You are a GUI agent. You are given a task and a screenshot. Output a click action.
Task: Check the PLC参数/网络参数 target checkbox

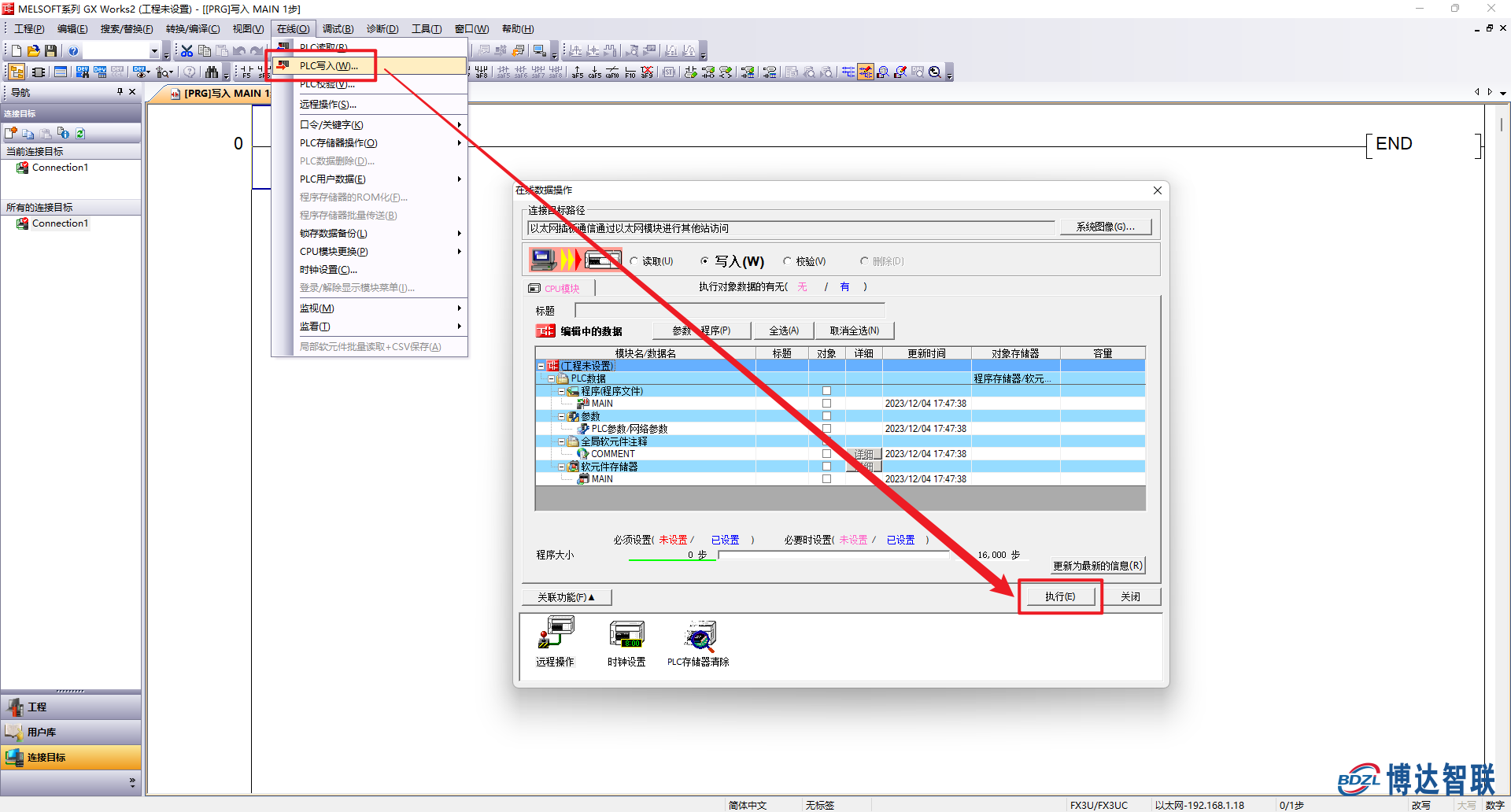(826, 429)
